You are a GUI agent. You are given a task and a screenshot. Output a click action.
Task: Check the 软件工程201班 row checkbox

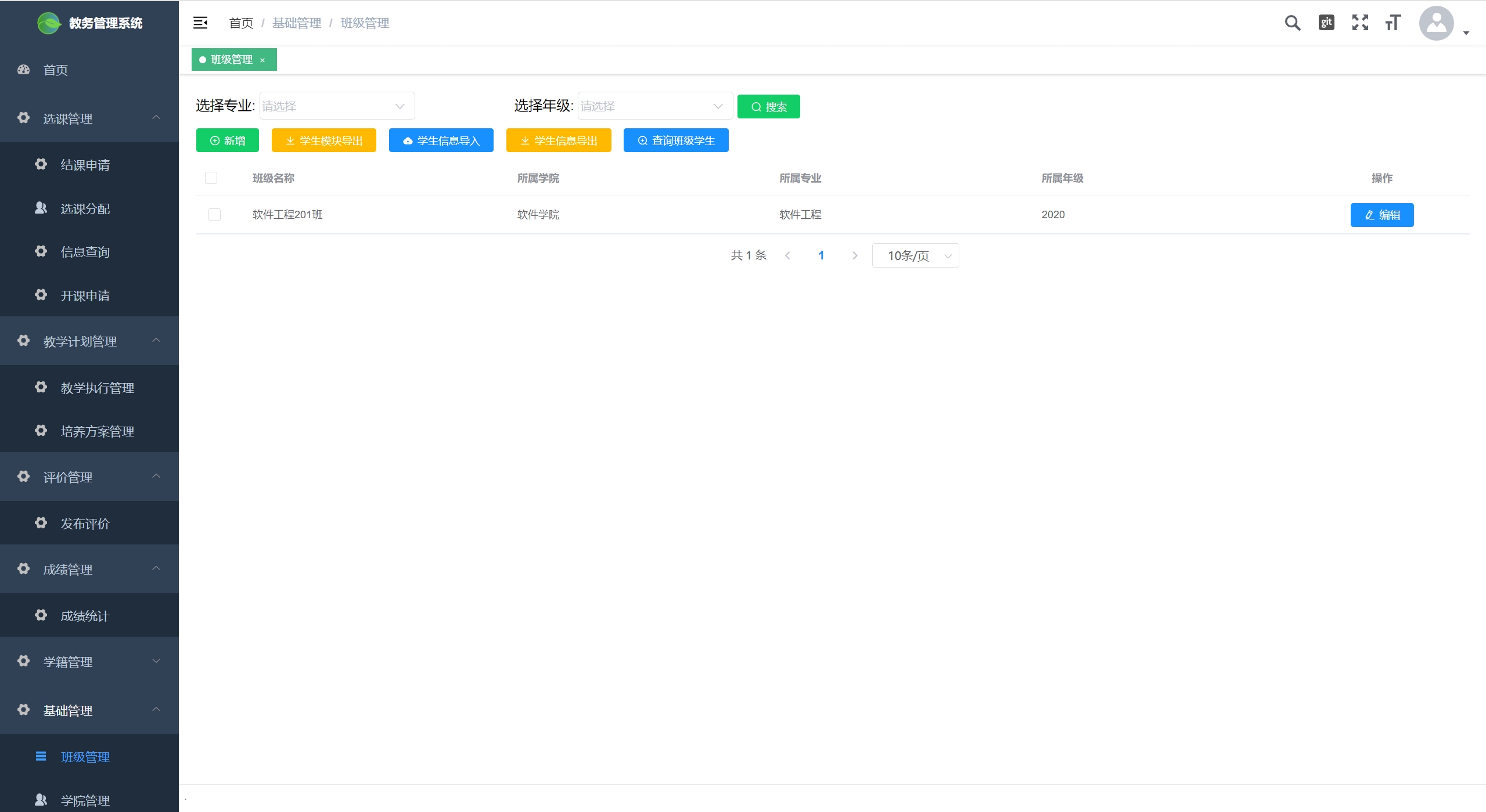pos(215,215)
